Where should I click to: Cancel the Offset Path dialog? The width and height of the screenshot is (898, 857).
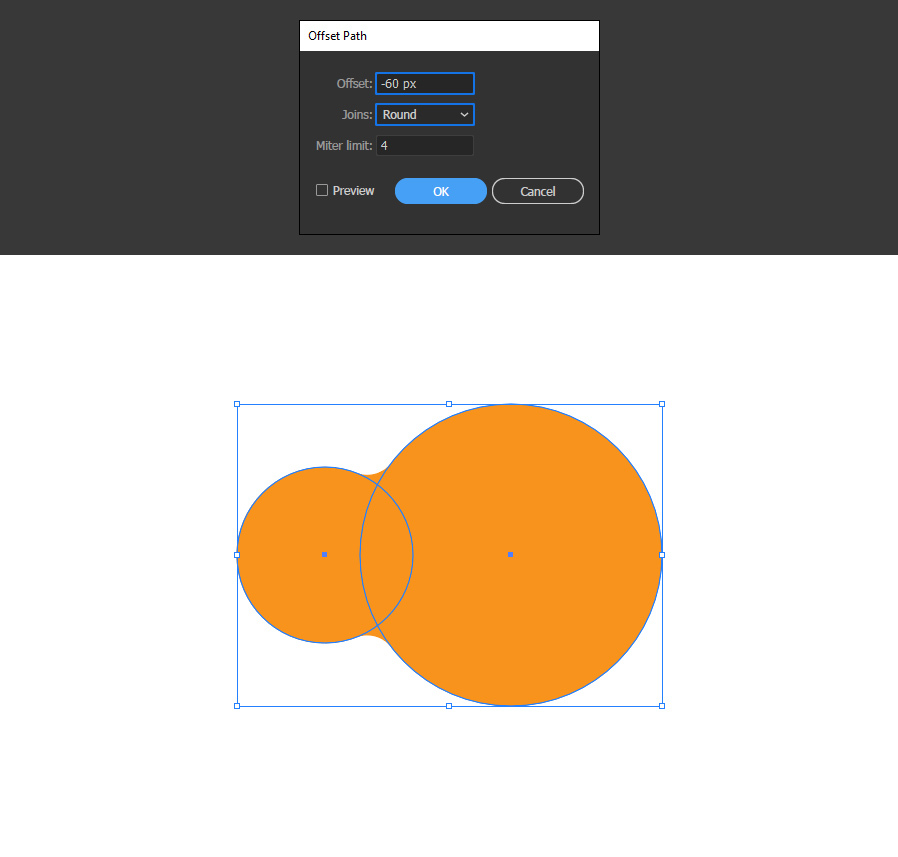tap(538, 191)
